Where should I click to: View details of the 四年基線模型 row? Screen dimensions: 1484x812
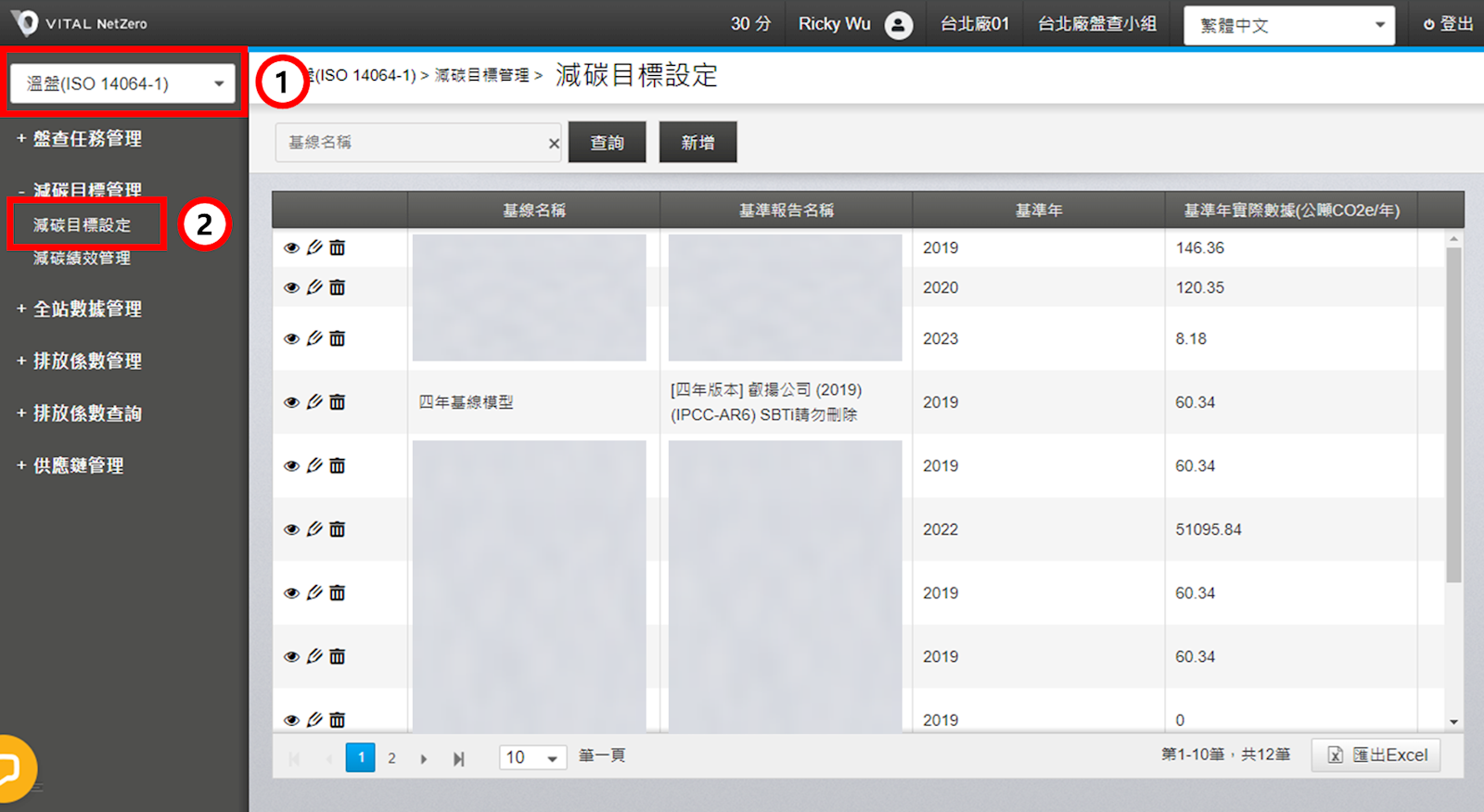[291, 402]
